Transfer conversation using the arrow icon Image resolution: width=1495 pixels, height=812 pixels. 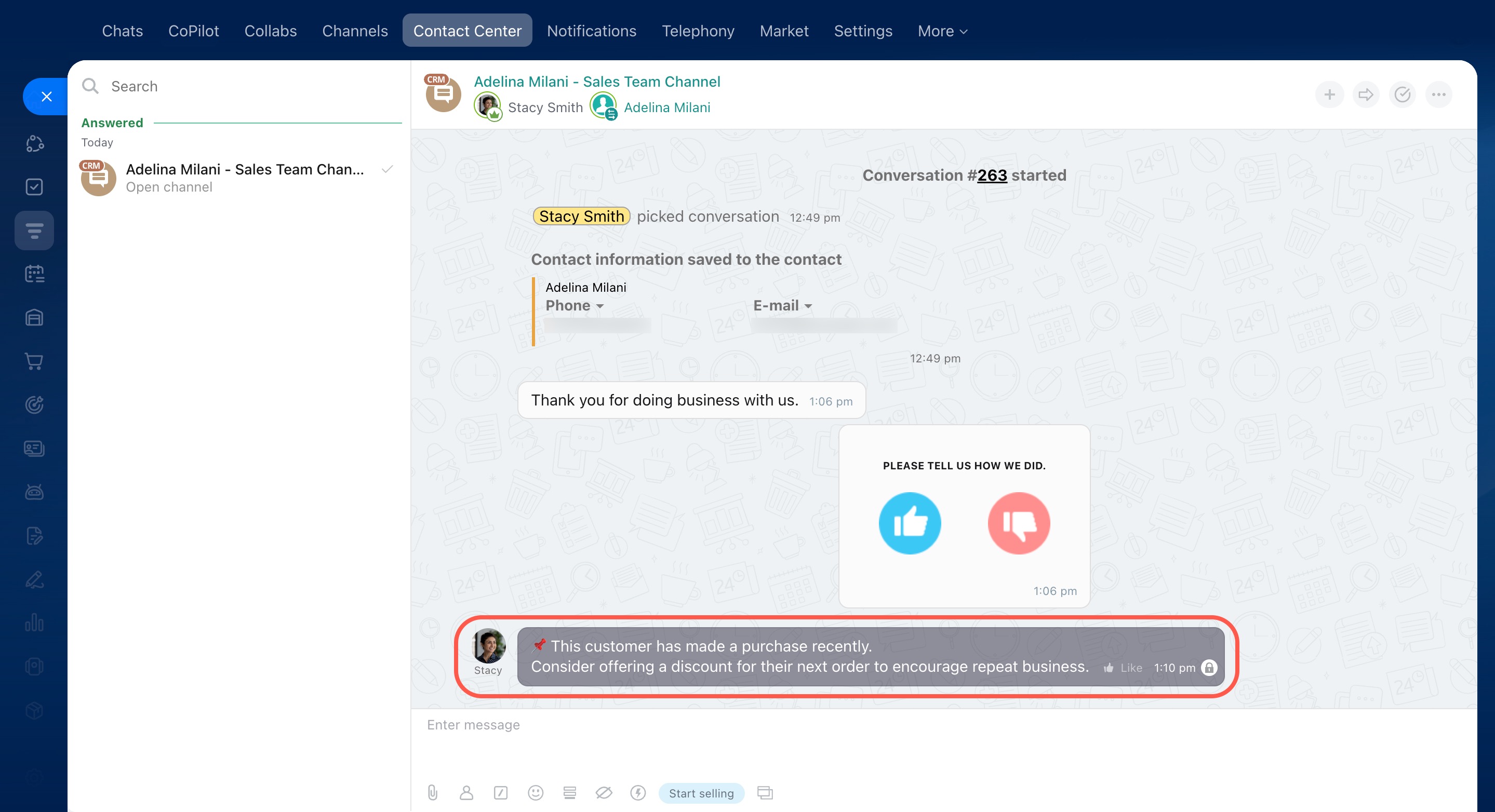[x=1366, y=94]
